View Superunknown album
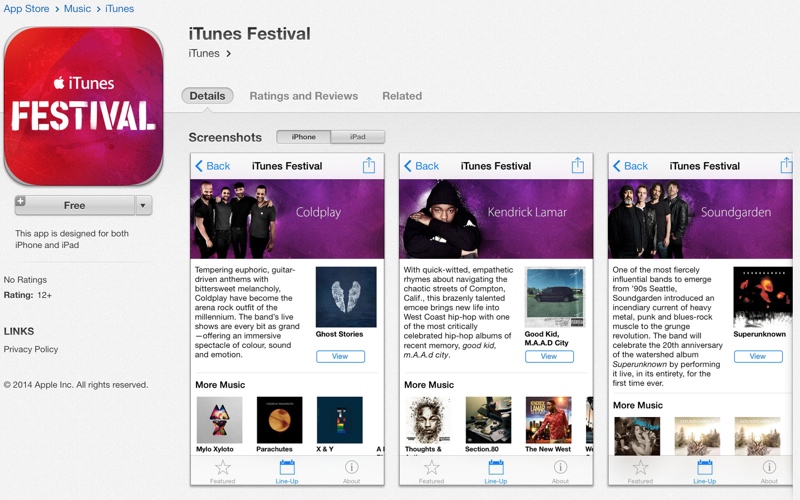Screen dimensions: 800x500 pos(758,356)
